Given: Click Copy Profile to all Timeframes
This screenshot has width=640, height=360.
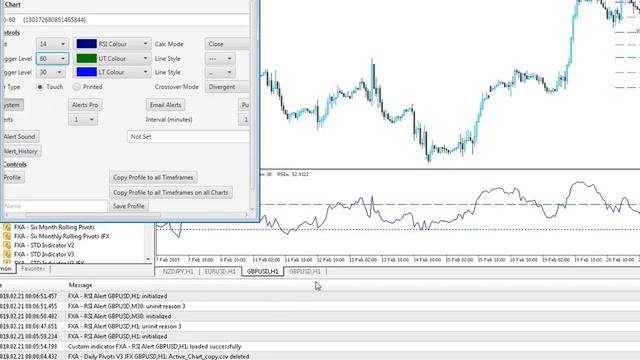Looking at the screenshot, I should click(153, 178).
